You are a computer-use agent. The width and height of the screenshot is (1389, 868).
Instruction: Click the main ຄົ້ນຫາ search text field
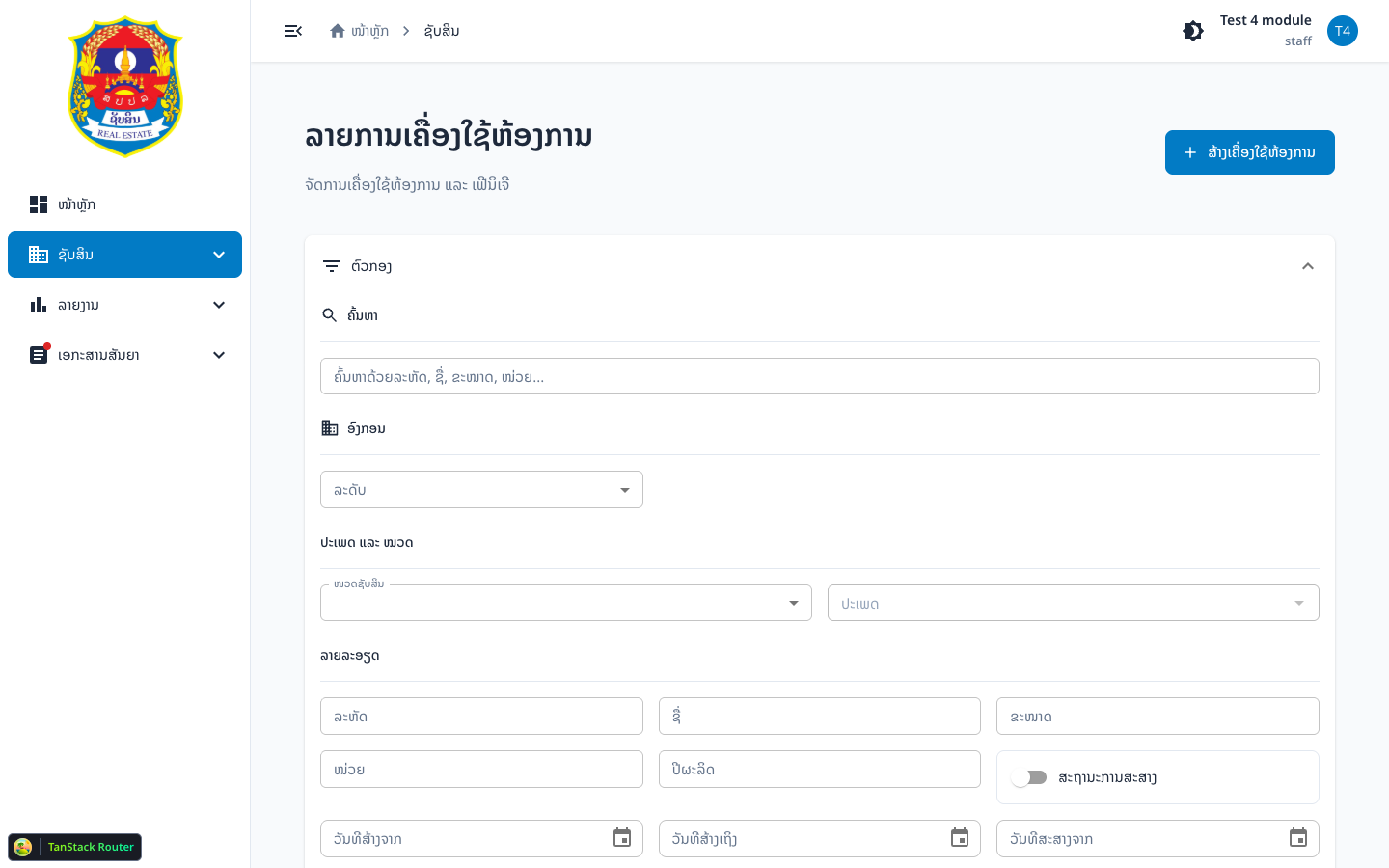pos(820,376)
